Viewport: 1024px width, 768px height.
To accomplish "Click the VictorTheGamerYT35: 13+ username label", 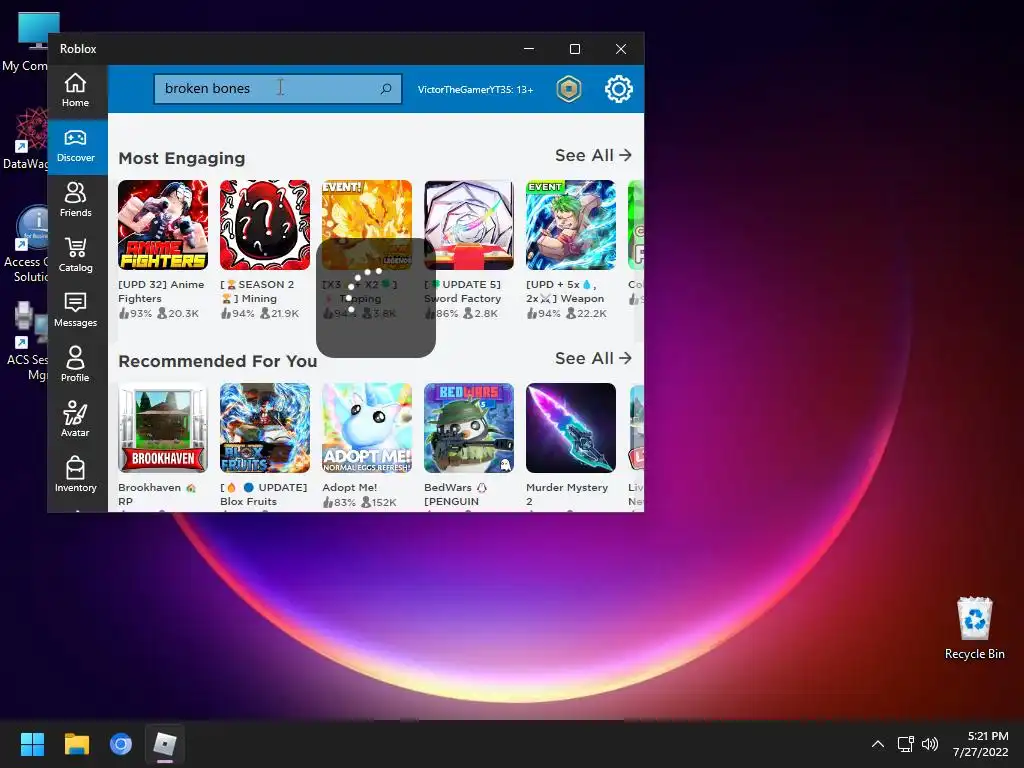I will pyautogui.click(x=475, y=89).
